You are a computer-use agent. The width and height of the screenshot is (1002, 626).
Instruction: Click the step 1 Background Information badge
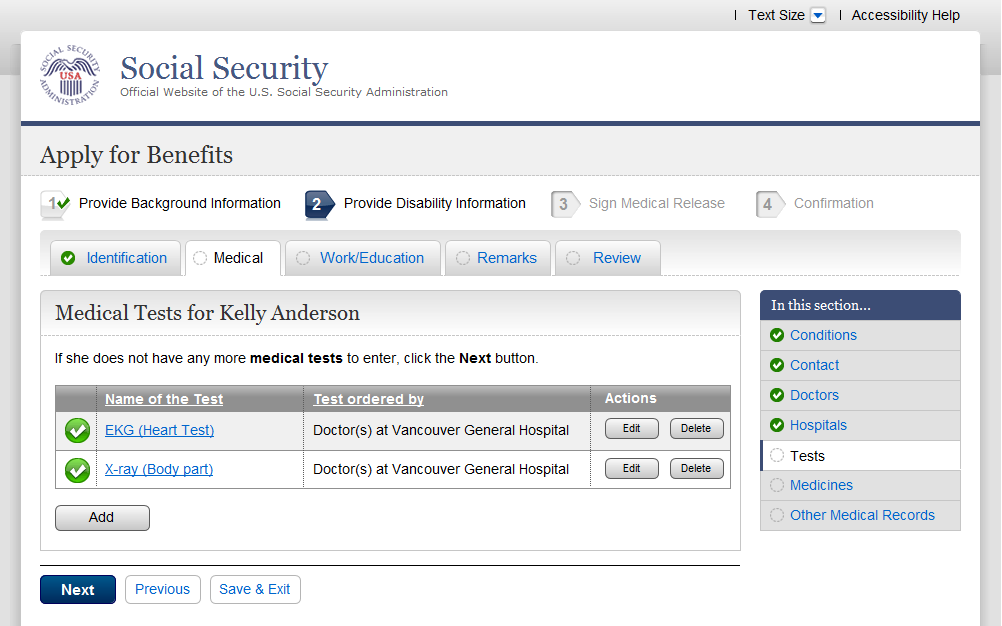[x=55, y=204]
